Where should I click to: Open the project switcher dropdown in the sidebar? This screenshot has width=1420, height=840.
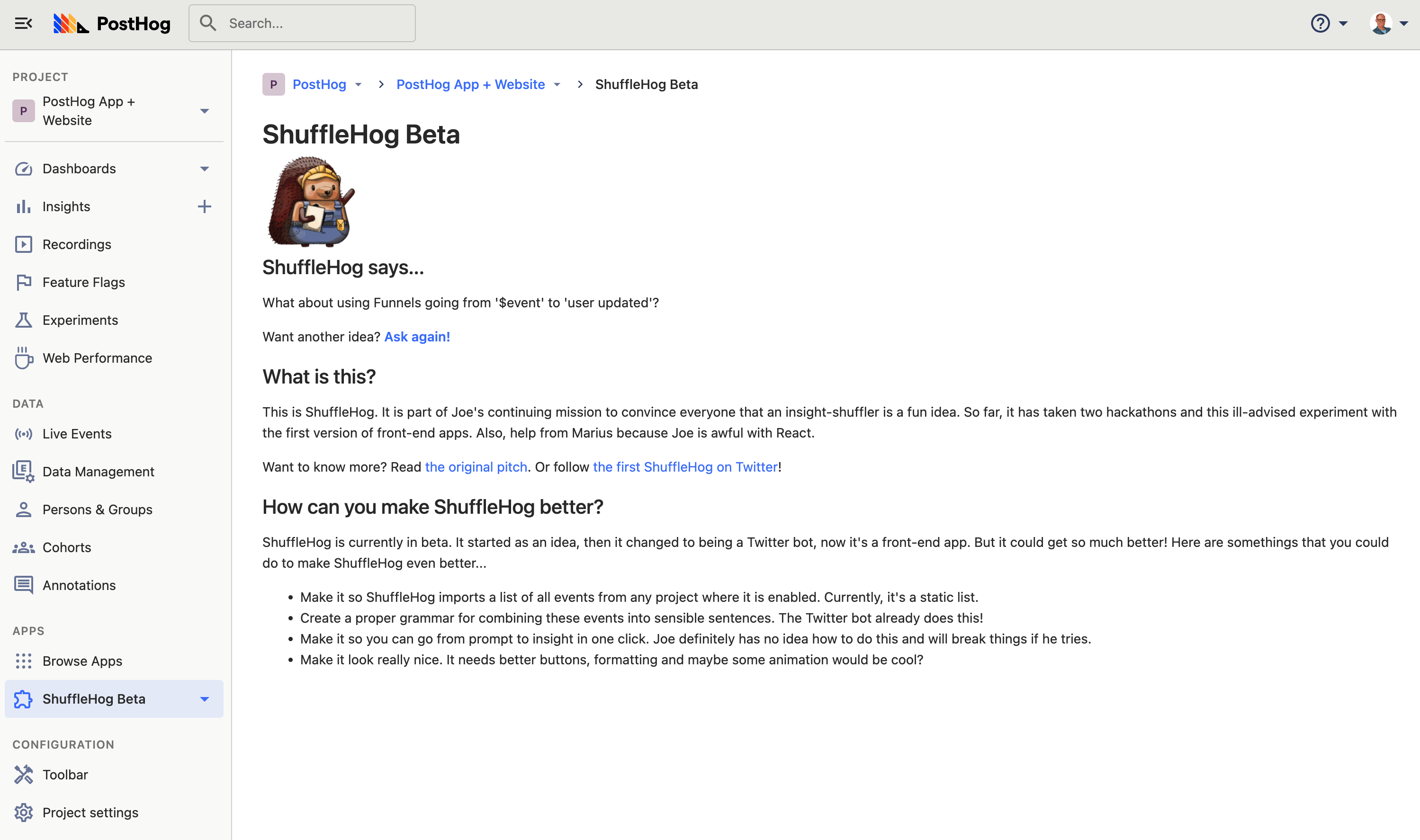[205, 111]
